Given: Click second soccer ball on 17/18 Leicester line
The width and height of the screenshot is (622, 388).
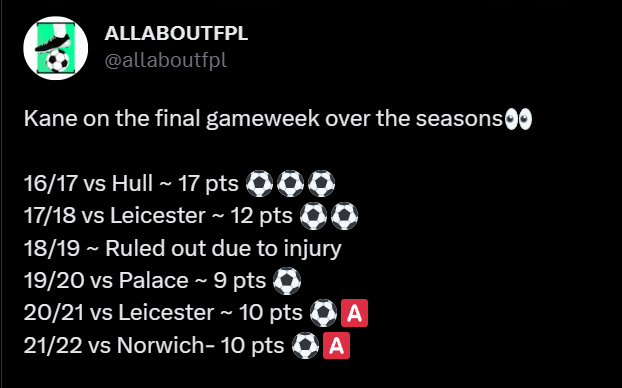Looking at the screenshot, I should tap(344, 216).
